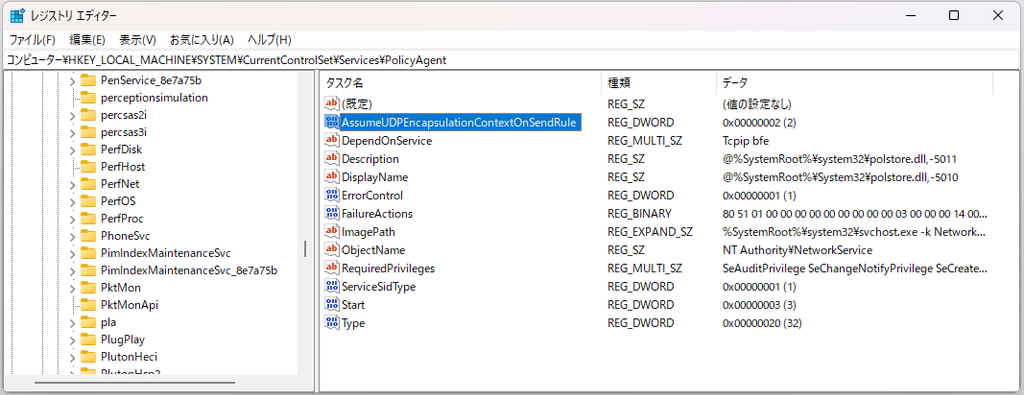Click the AssumeUDPEncapsulationContextOnSendRule DWORD icon
1024x395 pixels.
pos(332,122)
